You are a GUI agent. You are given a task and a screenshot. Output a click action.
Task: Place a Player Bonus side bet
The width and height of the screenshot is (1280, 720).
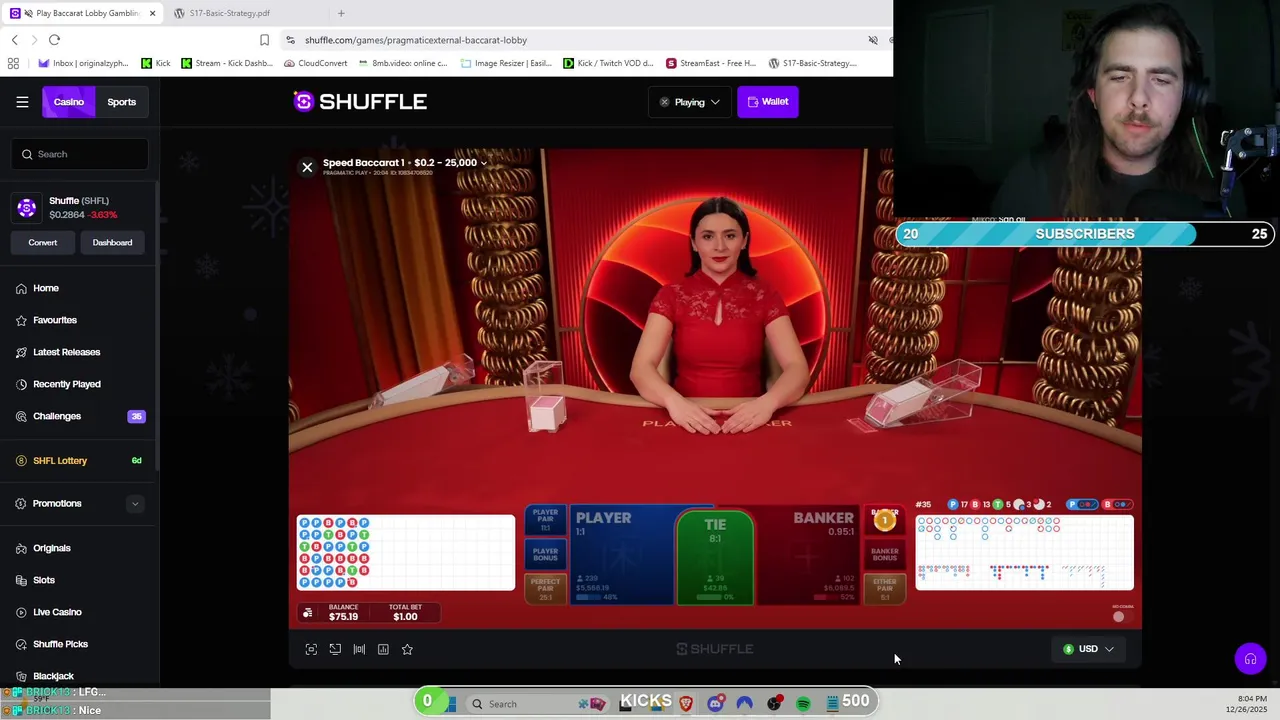click(545, 552)
